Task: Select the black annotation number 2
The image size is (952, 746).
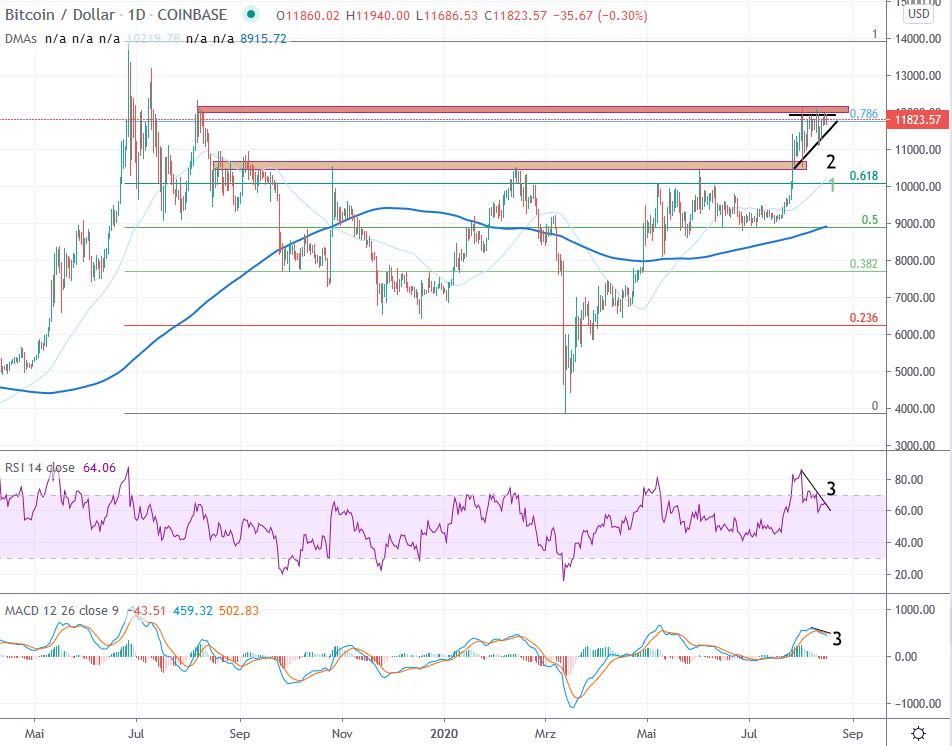Action: click(830, 161)
